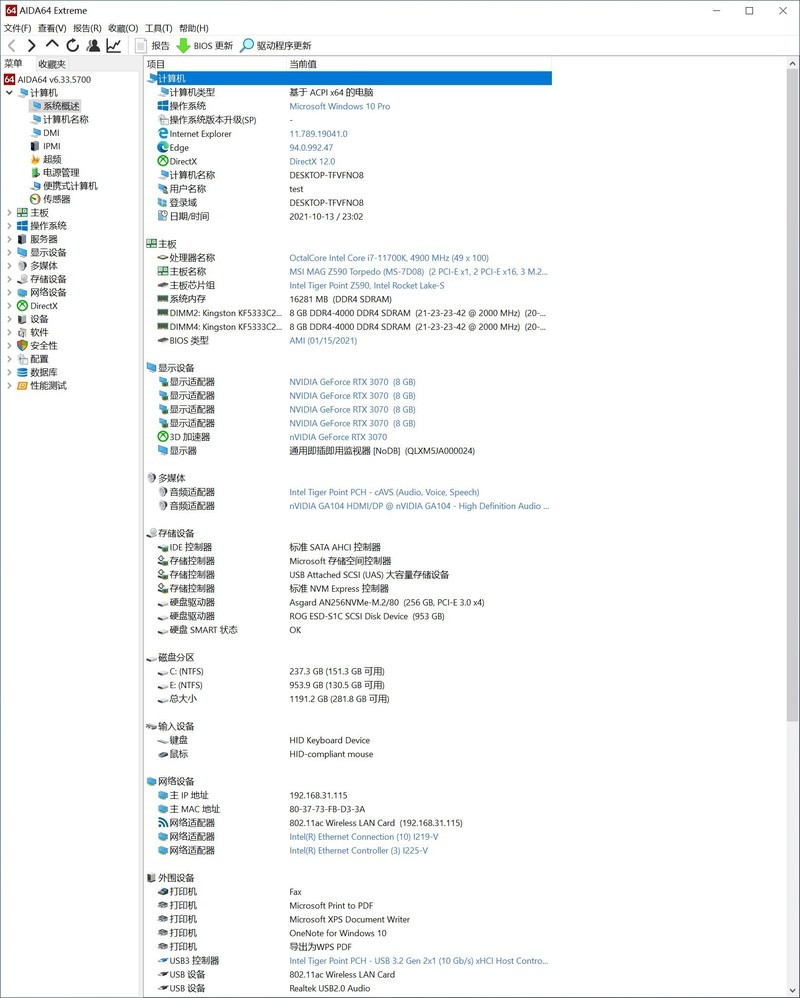Click the 设备 icon in the tree

pyautogui.click(x=22, y=319)
